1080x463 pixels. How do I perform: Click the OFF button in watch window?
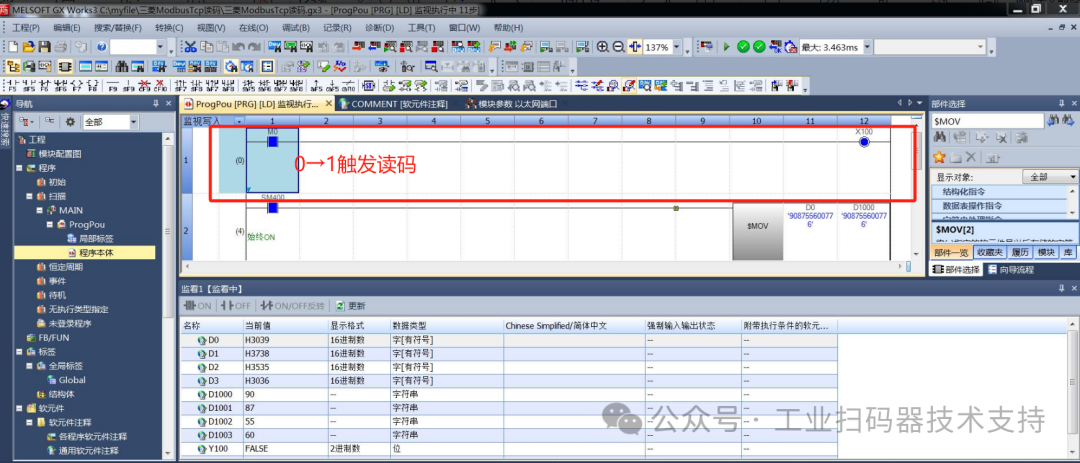coord(236,305)
